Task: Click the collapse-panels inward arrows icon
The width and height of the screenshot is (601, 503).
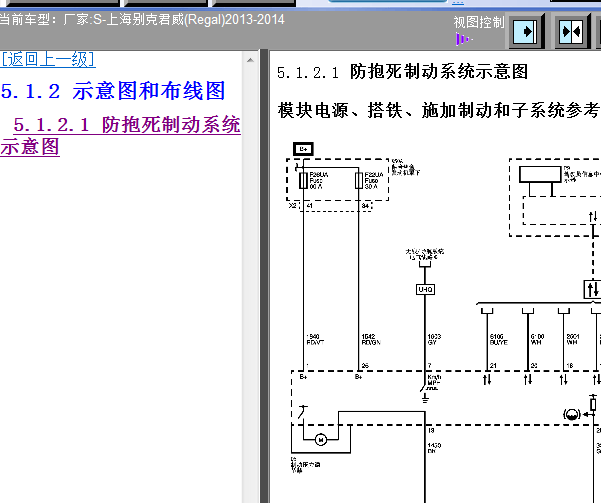Action: (571, 31)
